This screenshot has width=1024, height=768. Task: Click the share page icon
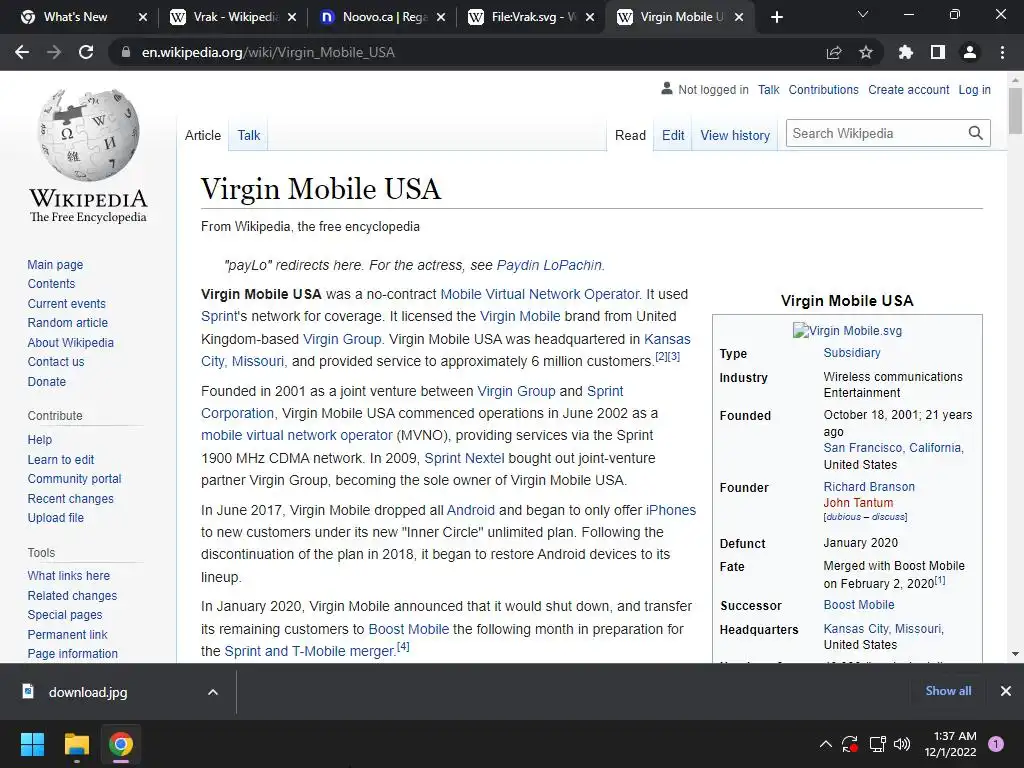(834, 52)
